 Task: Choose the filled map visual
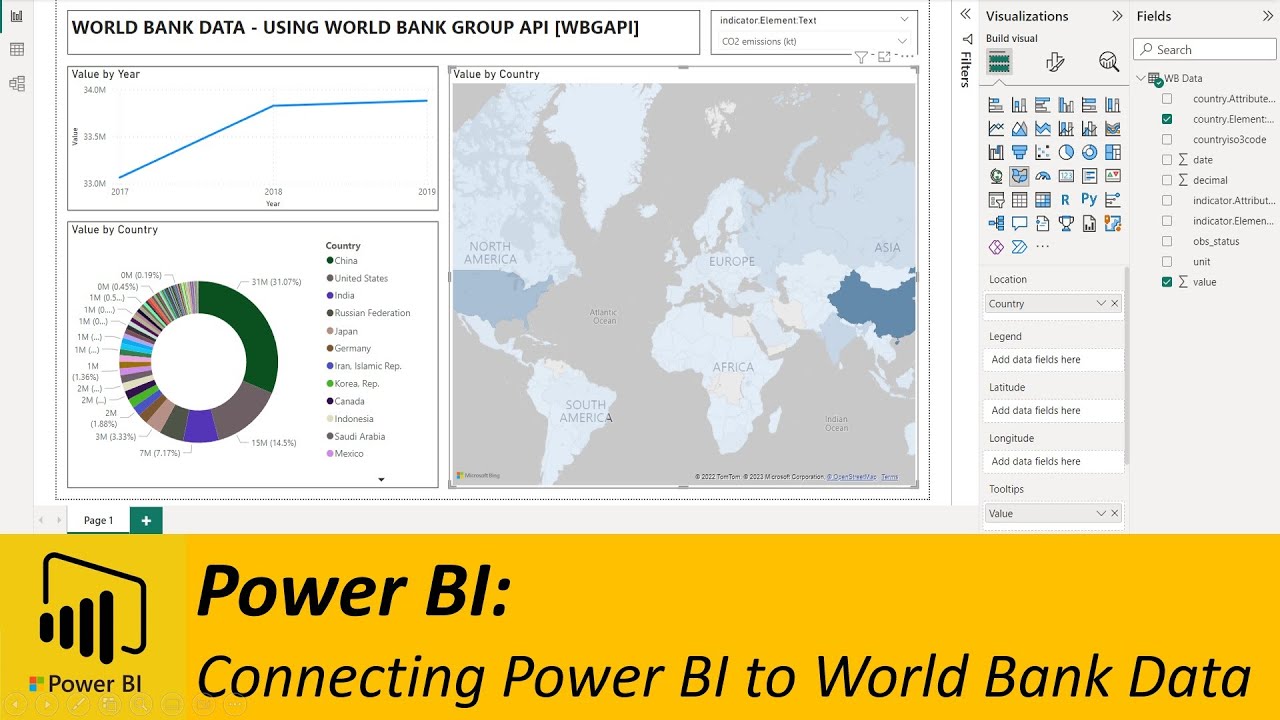click(1019, 176)
